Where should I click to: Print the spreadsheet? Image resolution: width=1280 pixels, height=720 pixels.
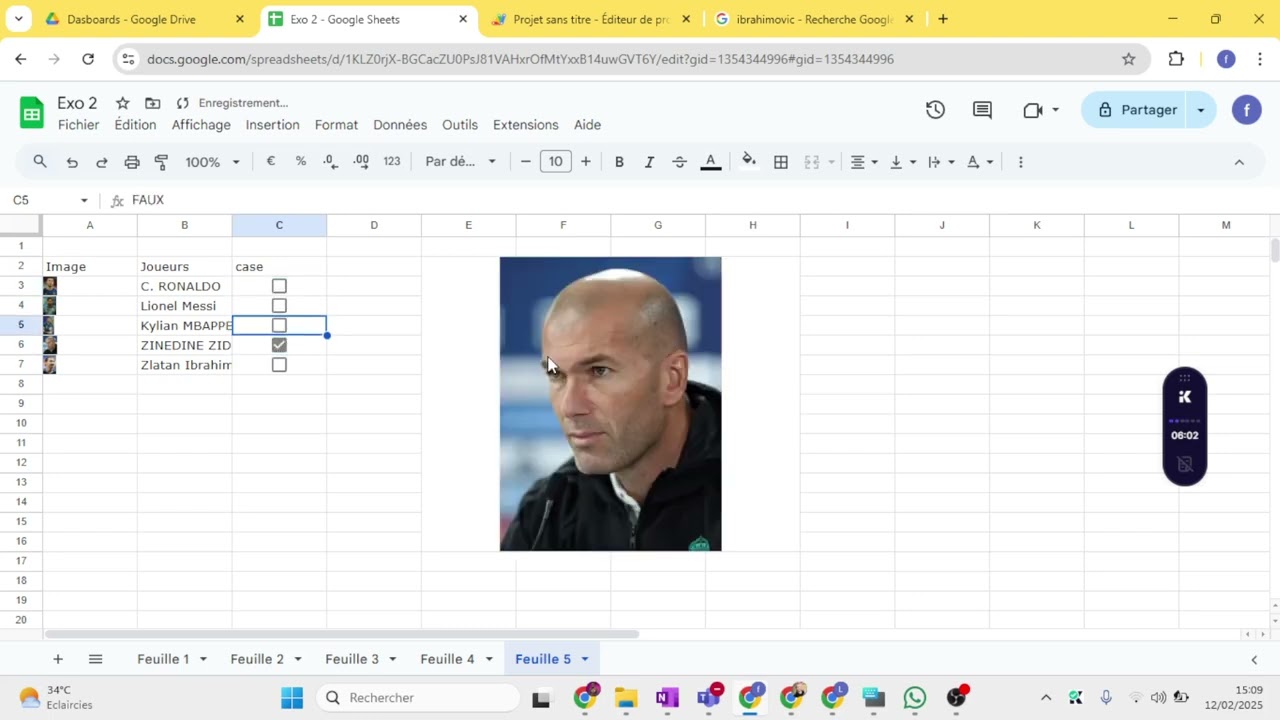(x=132, y=162)
